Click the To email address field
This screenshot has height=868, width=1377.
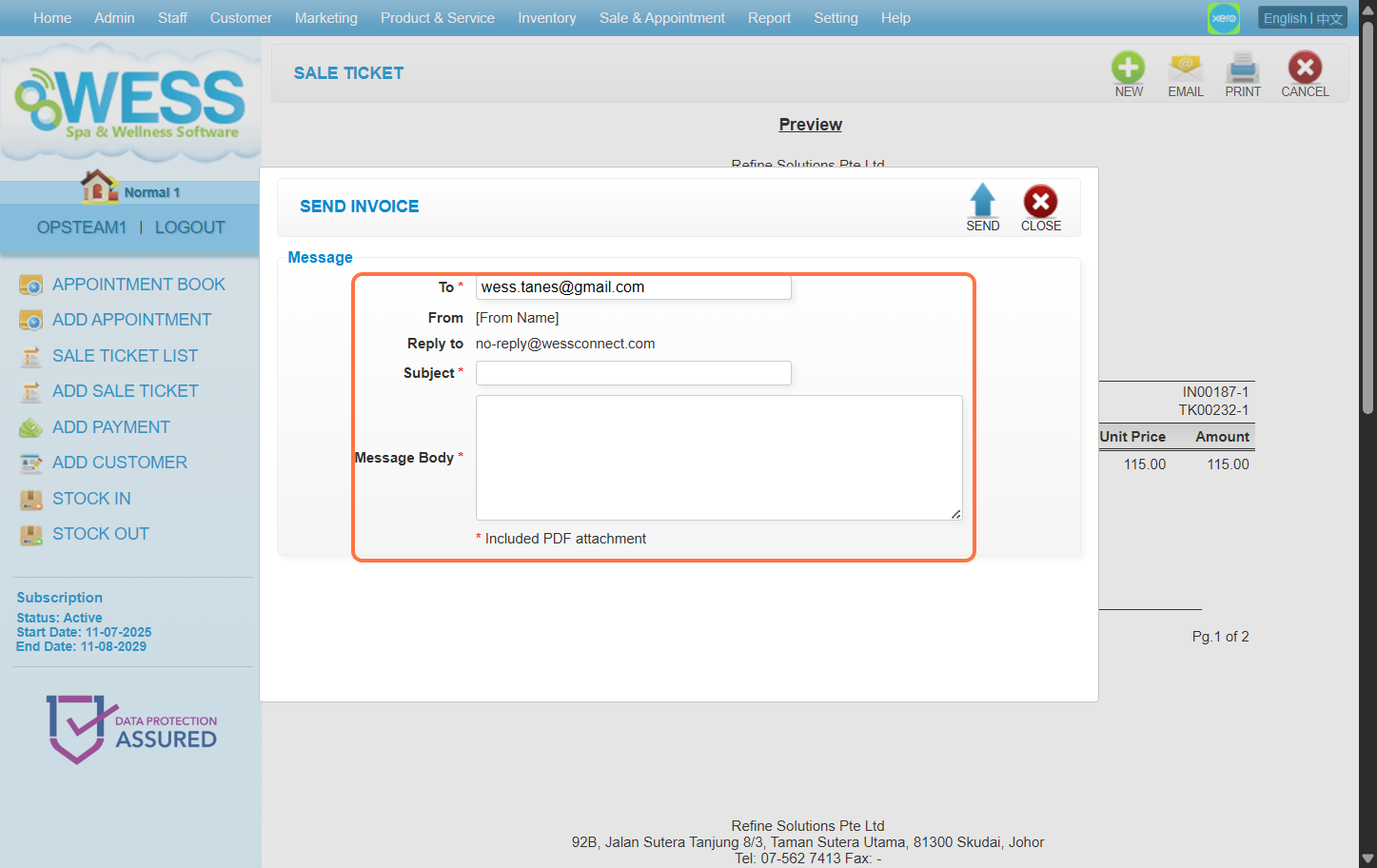pos(633,287)
